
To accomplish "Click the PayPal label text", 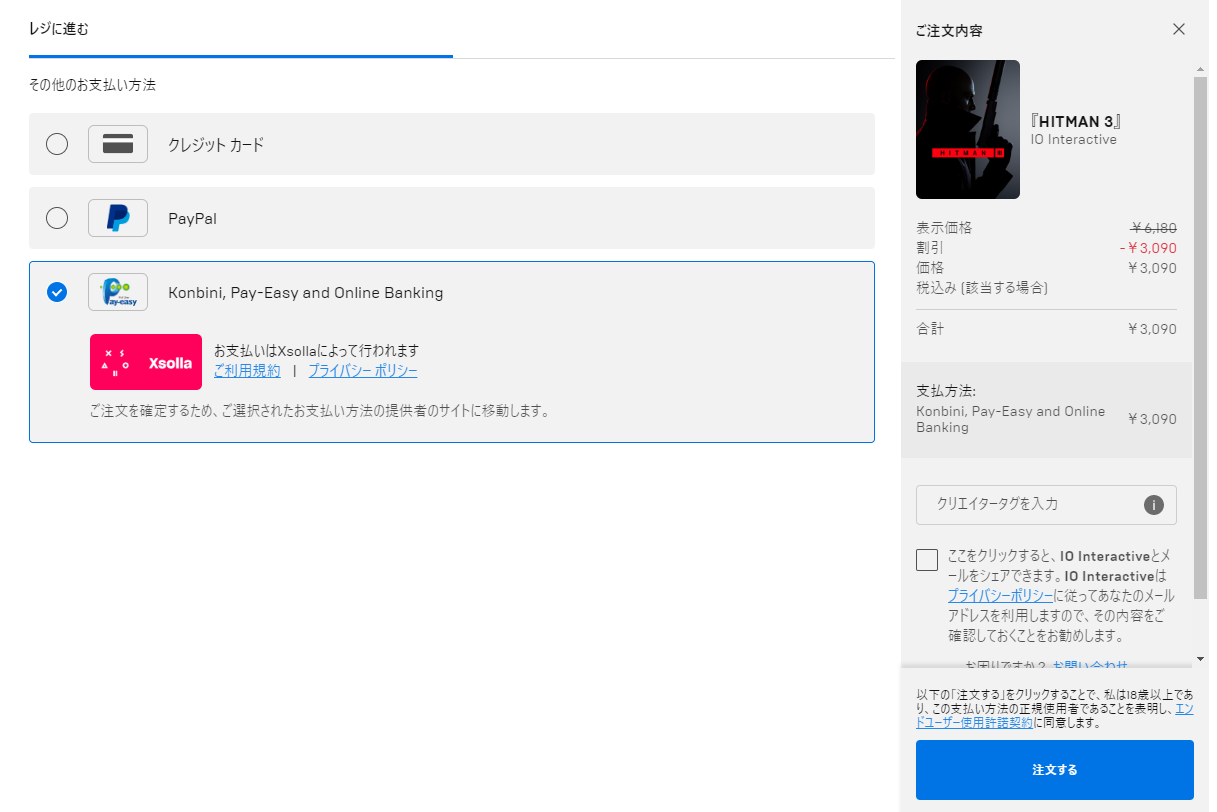I will click(192, 218).
